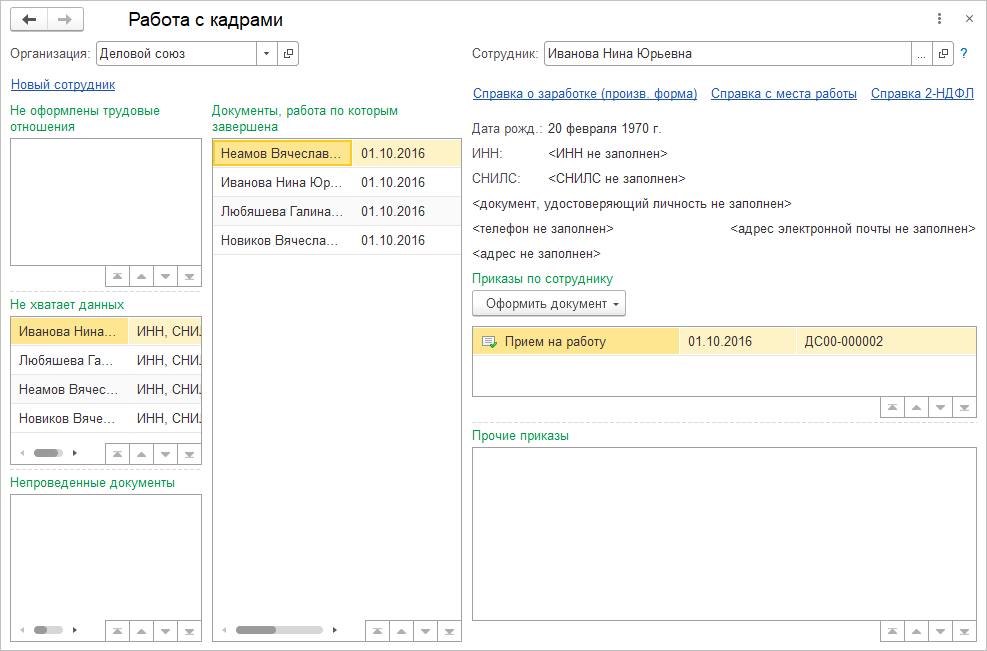Viewport: 987px width, 651px height.
Task: Click the Новый сотрудник link
Action: pyautogui.click(x=62, y=85)
